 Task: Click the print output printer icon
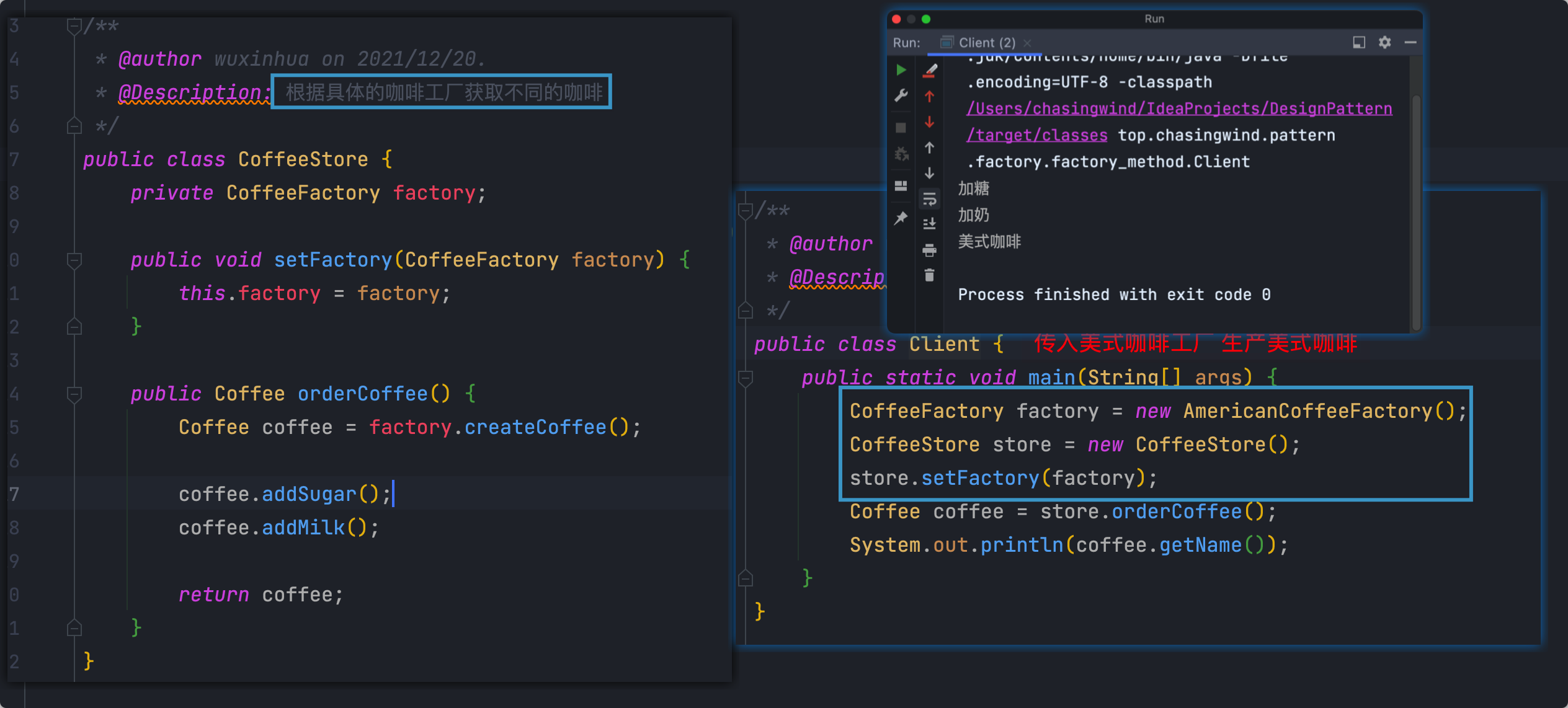click(929, 250)
